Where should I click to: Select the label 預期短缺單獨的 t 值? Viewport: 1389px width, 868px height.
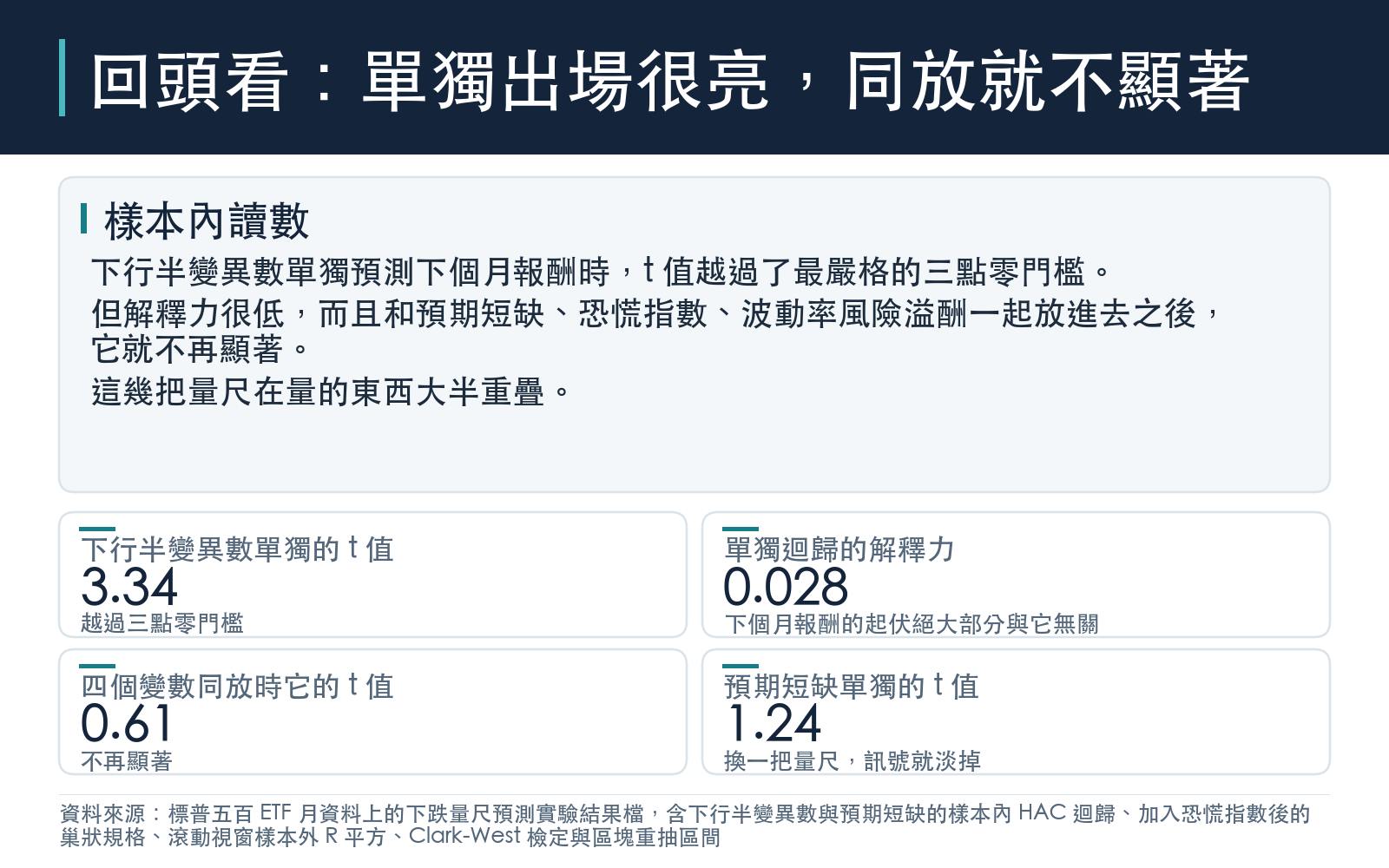coord(852,686)
